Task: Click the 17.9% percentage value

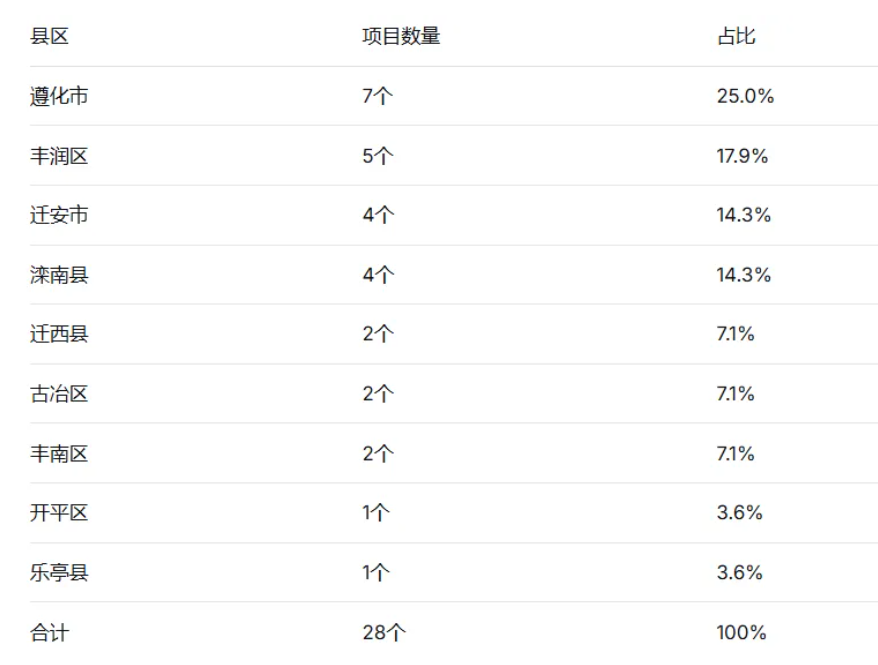Action: [x=742, y=156]
